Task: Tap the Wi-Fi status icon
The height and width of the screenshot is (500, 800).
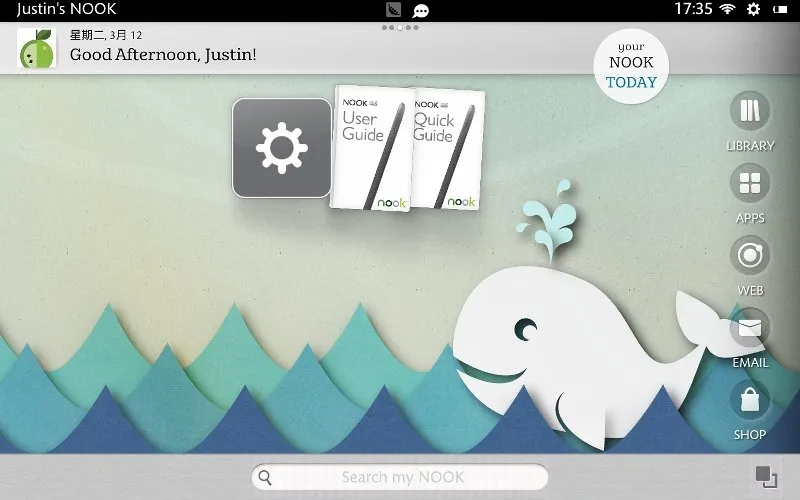Action: (x=727, y=9)
